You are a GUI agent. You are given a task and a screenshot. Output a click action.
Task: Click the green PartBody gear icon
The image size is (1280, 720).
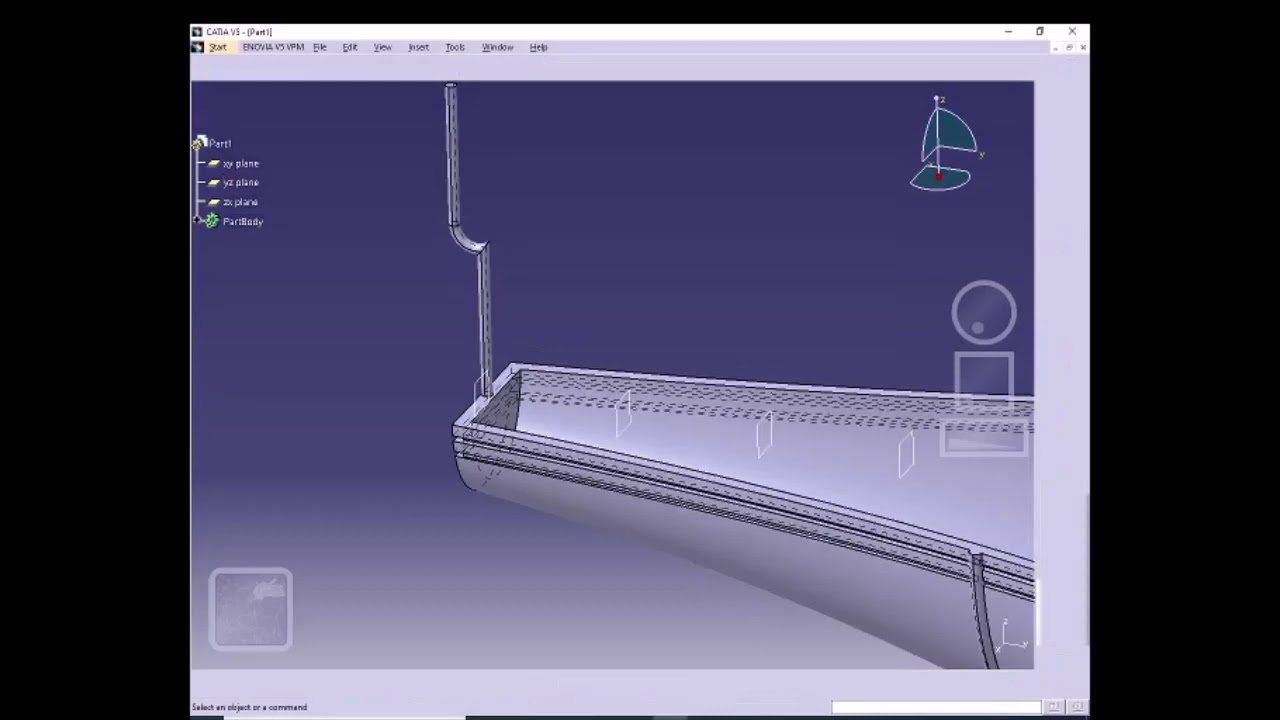(x=212, y=221)
